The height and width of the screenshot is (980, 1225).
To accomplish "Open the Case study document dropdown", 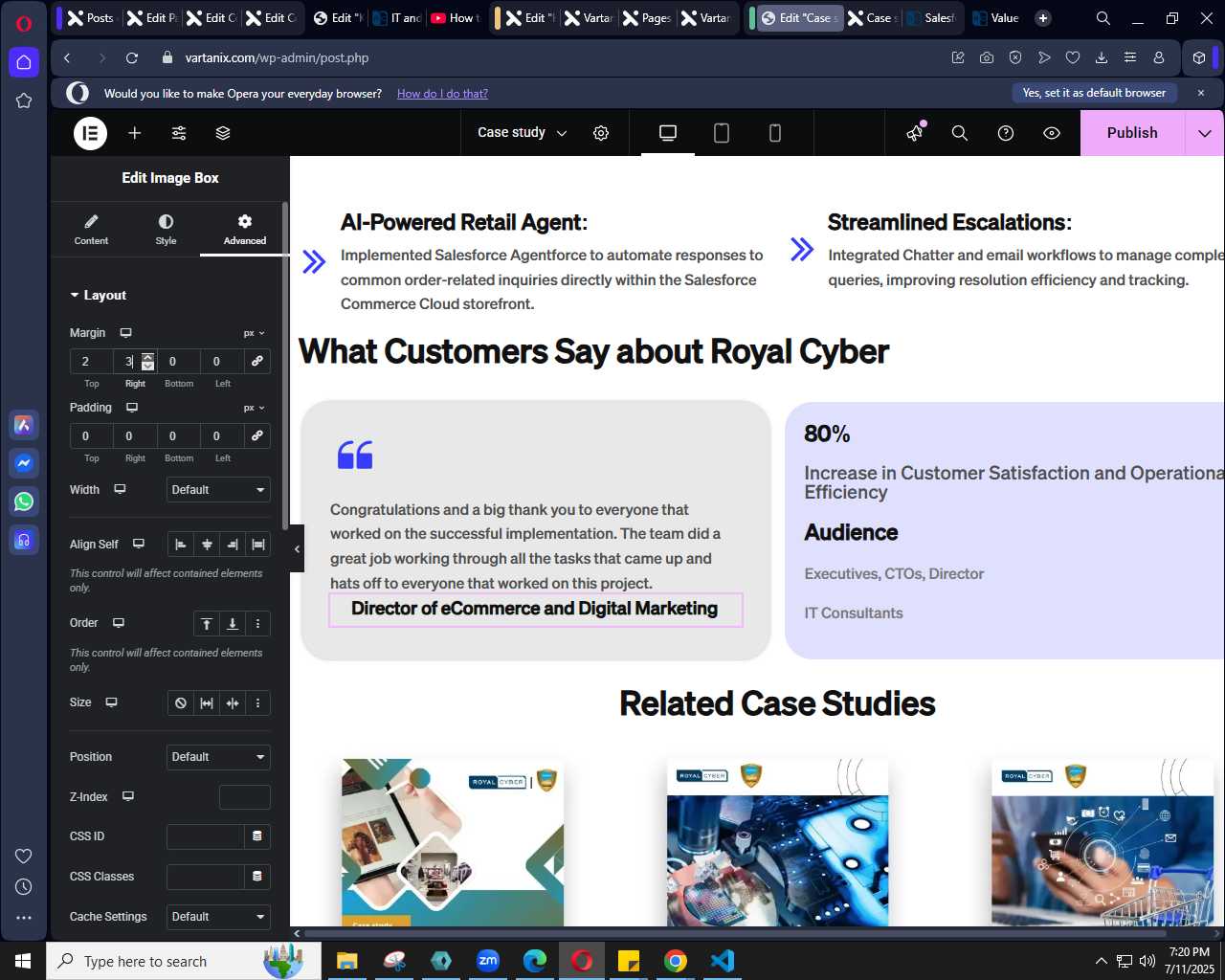I will pyautogui.click(x=523, y=133).
